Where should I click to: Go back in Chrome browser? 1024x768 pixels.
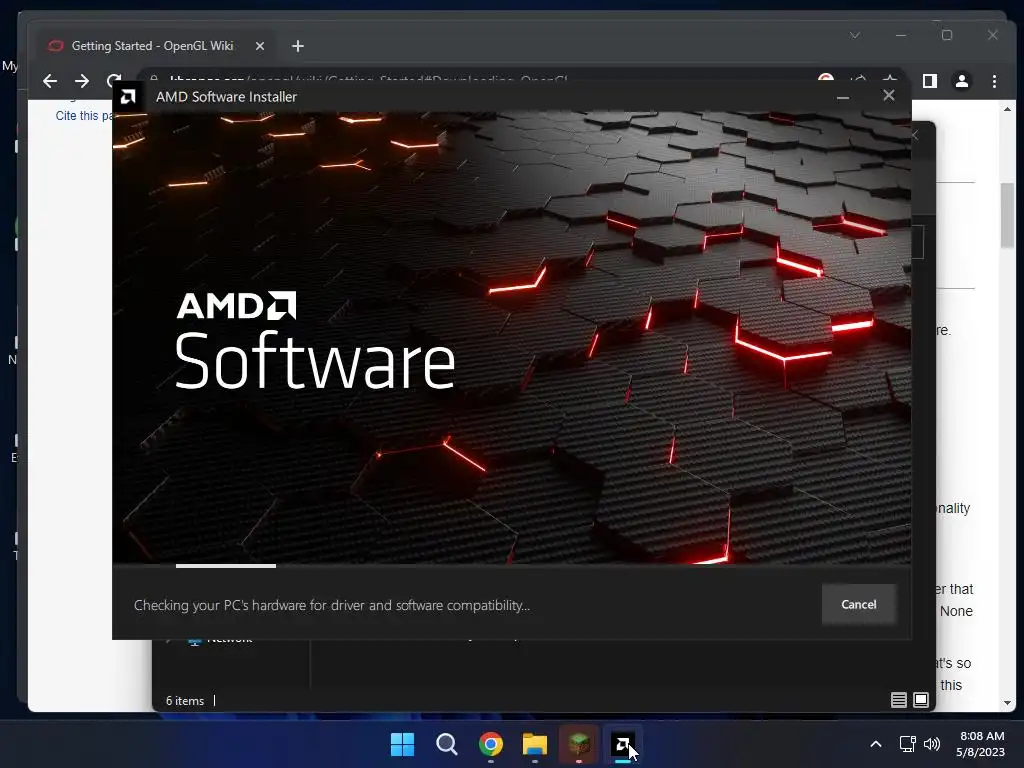50,81
